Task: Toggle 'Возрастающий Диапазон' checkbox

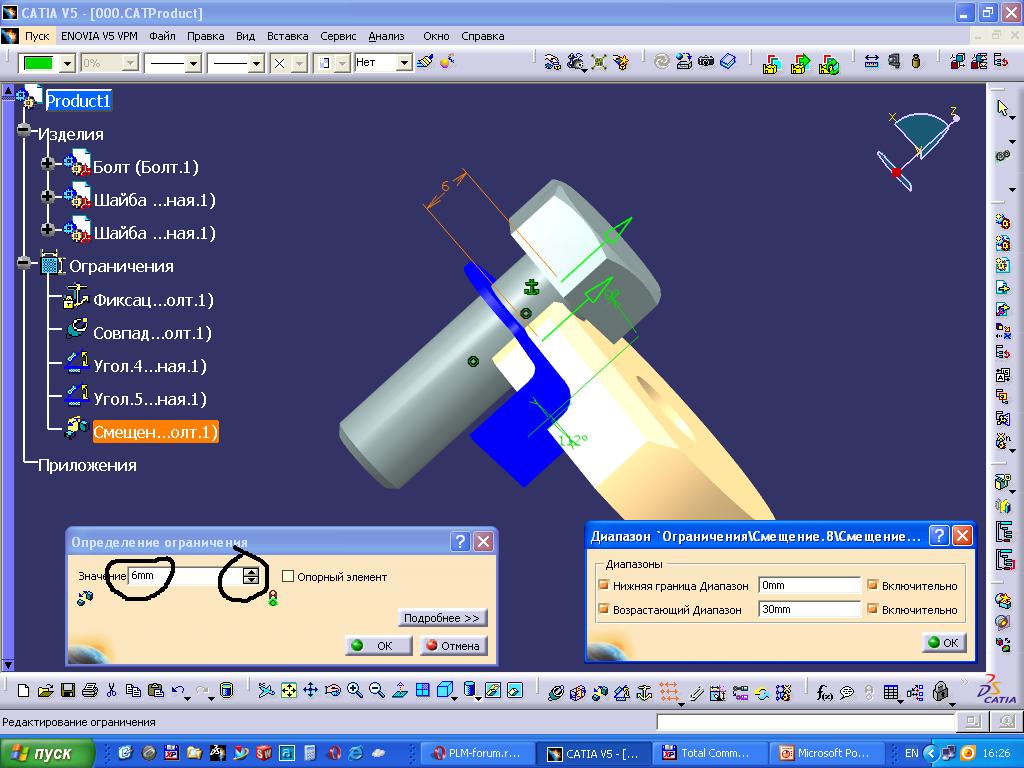Action: tap(604, 609)
